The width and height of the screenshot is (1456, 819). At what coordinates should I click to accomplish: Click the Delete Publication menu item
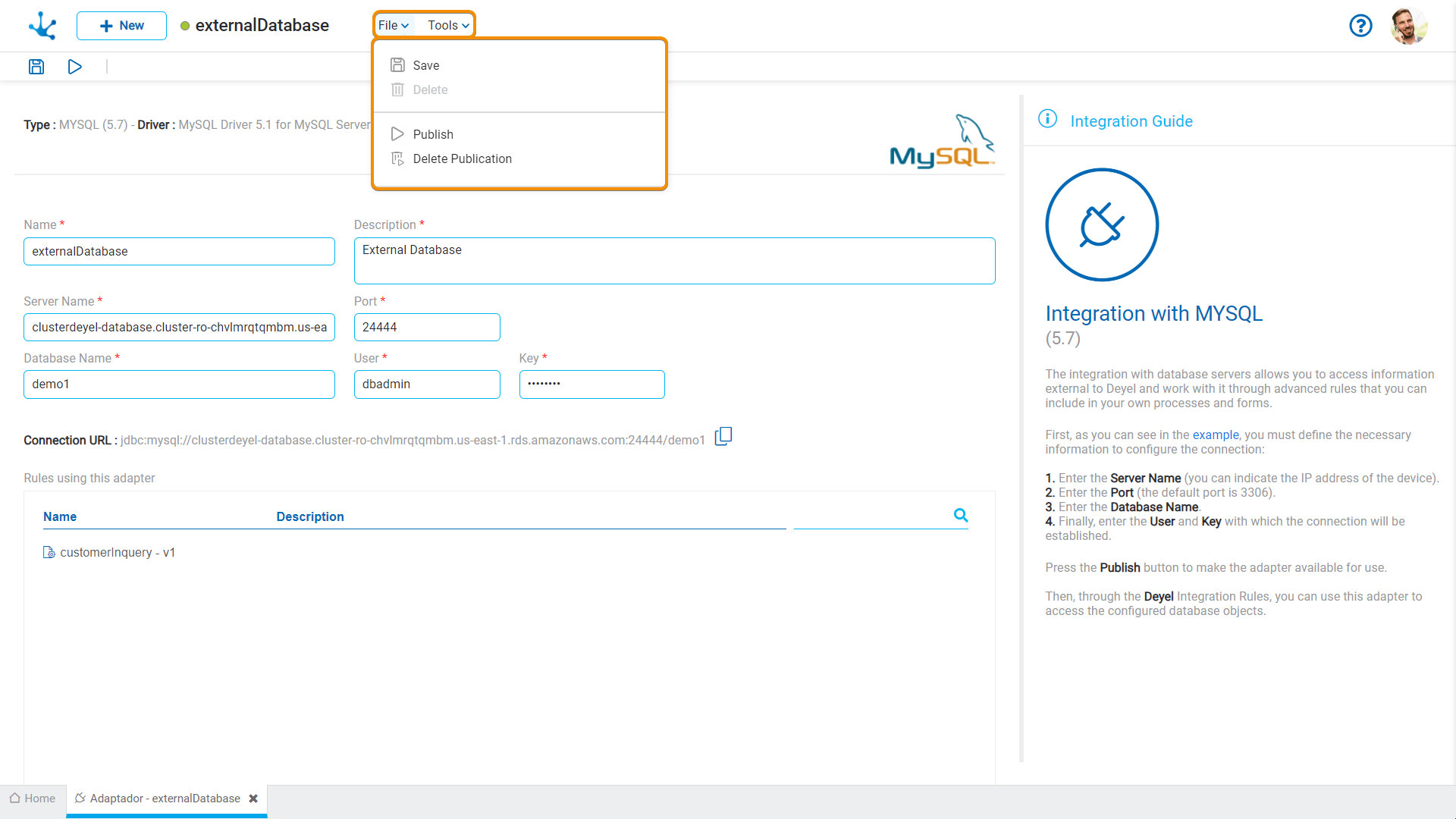(x=463, y=158)
